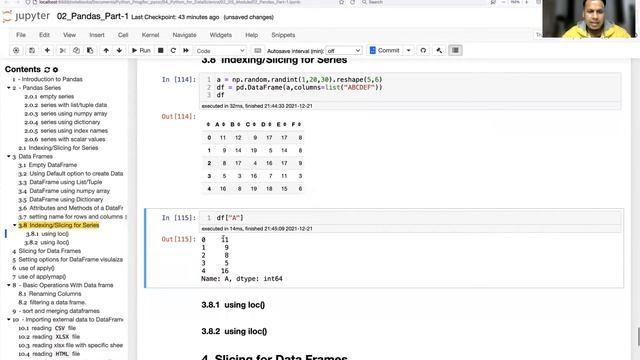
Task: Open the Snippets menu
Action: pos(283,35)
